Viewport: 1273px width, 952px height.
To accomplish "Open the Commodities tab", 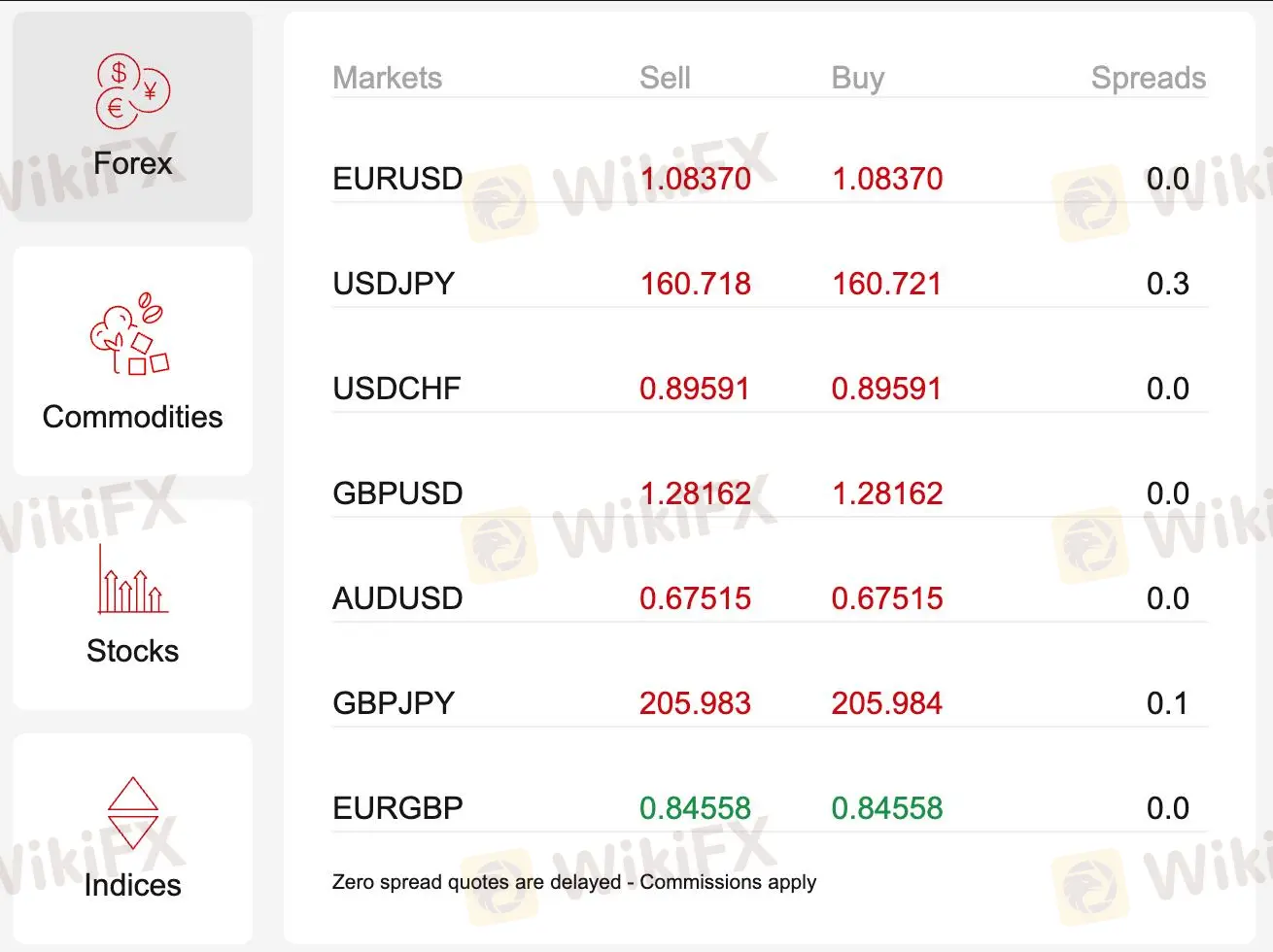I will (133, 417).
